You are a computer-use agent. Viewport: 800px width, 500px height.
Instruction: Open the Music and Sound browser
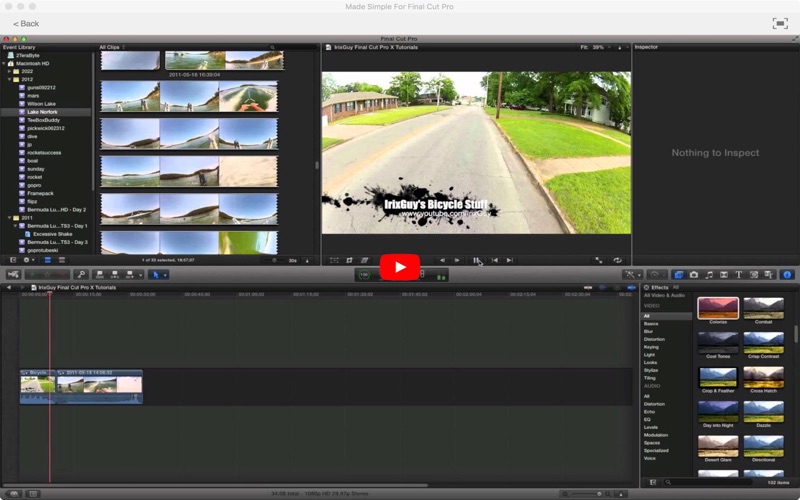point(709,274)
